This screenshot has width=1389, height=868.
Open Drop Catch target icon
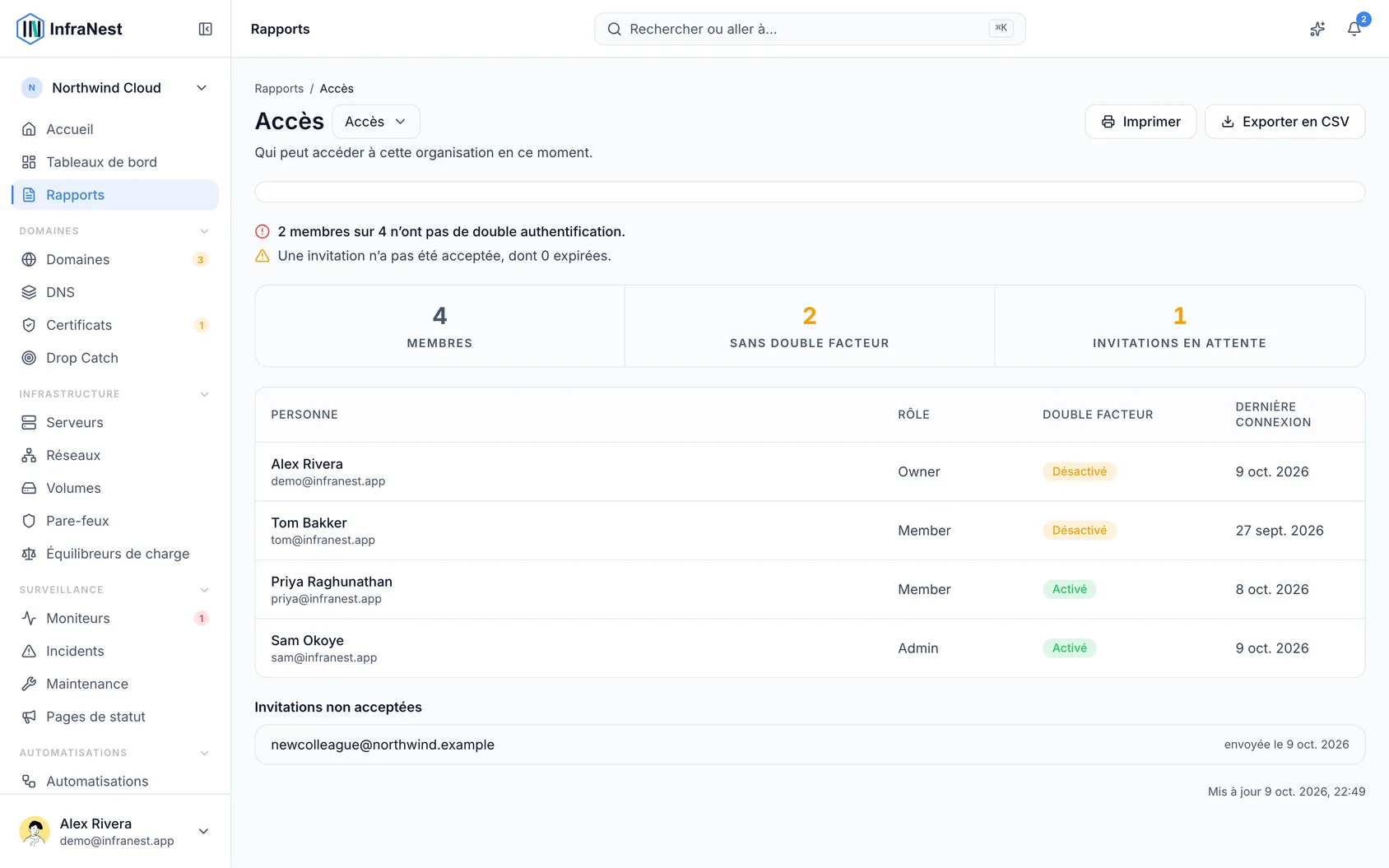click(x=29, y=358)
